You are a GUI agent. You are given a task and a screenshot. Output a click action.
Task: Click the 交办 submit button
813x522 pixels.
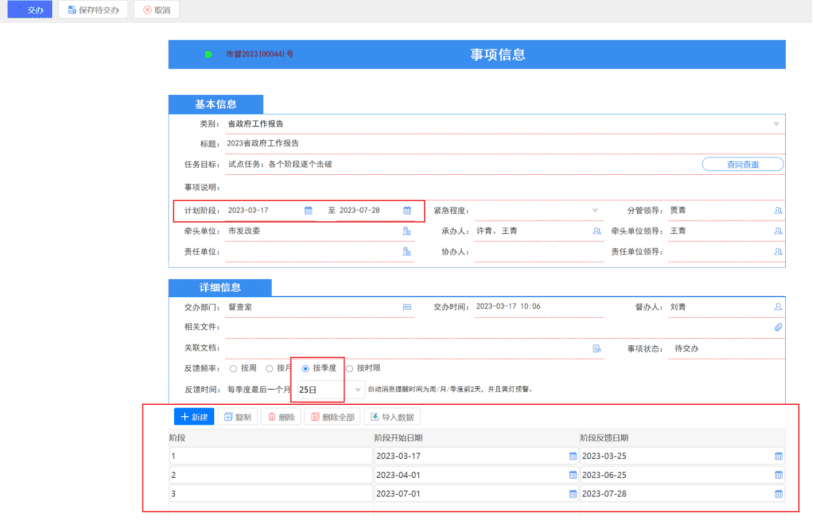click(30, 9)
